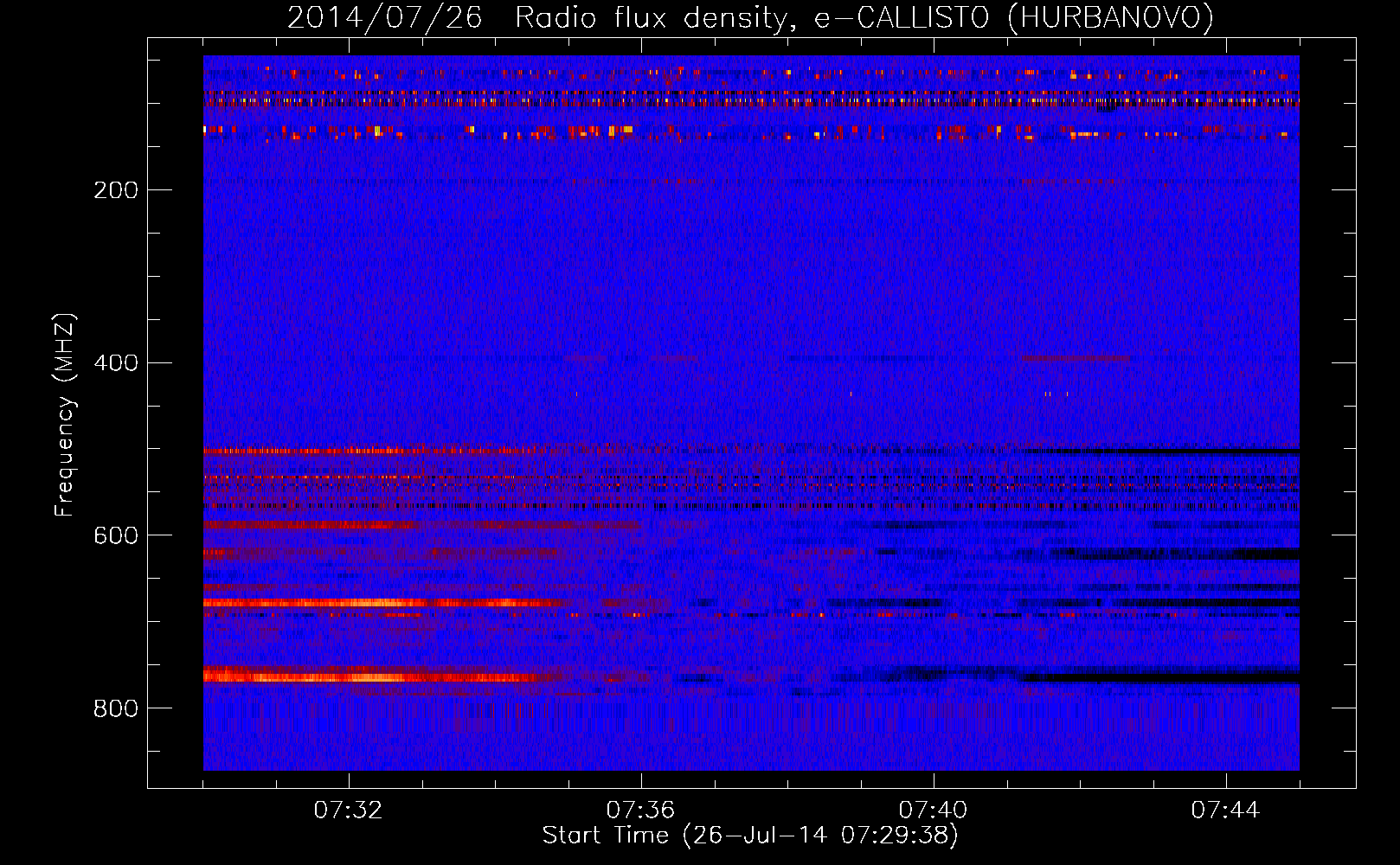The width and height of the screenshot is (1400, 865).
Task: Click the "Frequency (MHZ)" axis label
Action: click(x=65, y=415)
